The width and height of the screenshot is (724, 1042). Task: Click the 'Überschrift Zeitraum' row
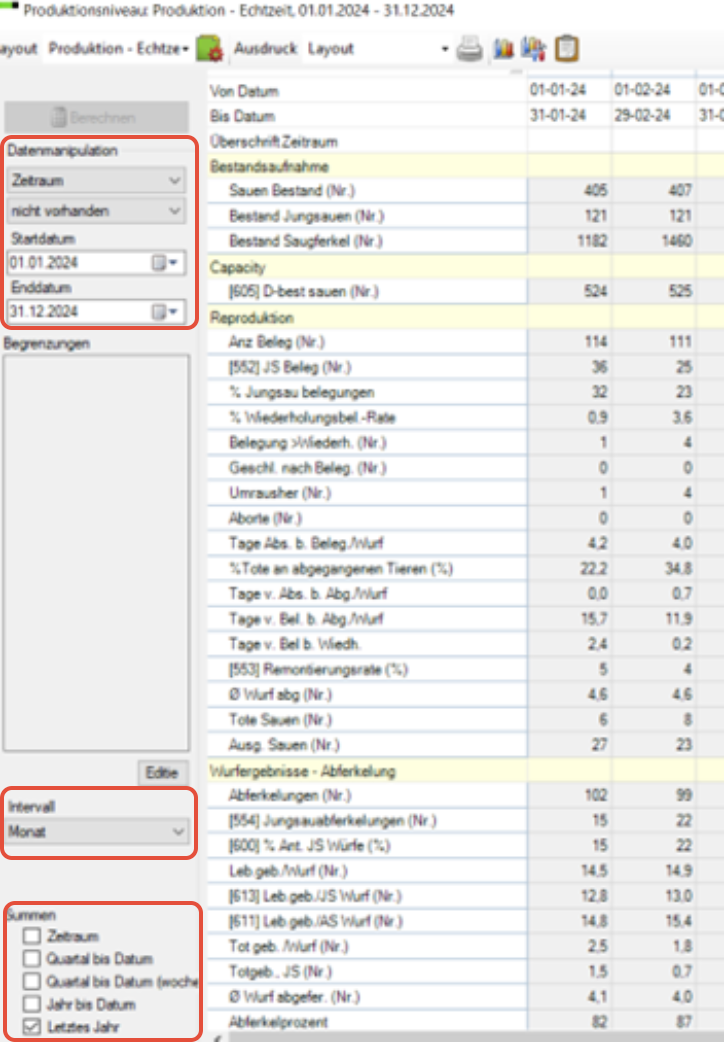click(367, 142)
